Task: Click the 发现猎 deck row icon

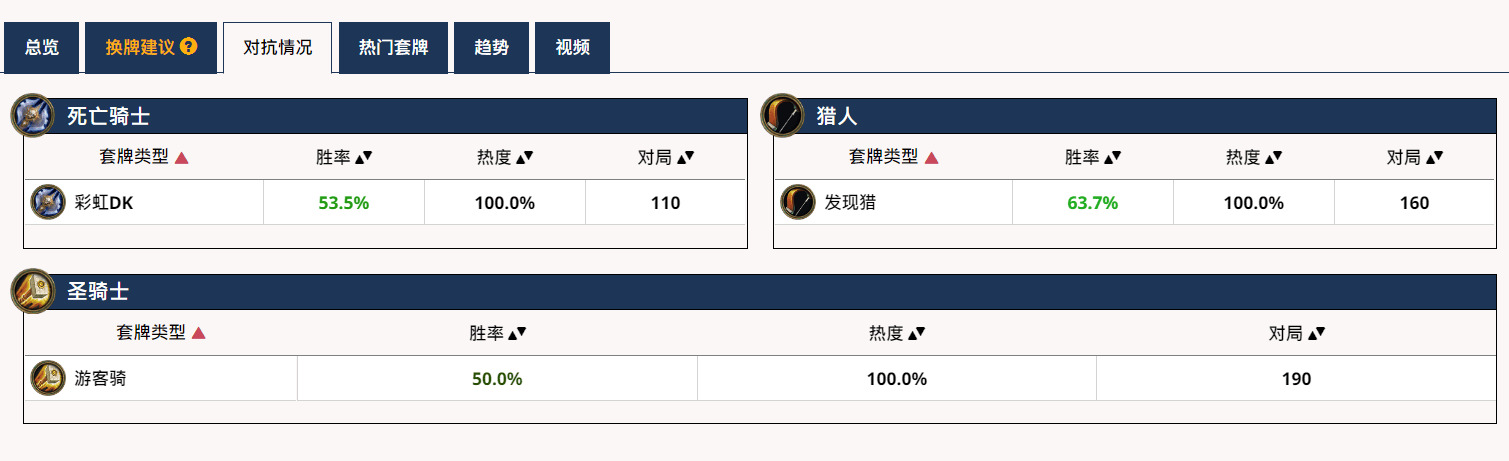Action: point(797,202)
